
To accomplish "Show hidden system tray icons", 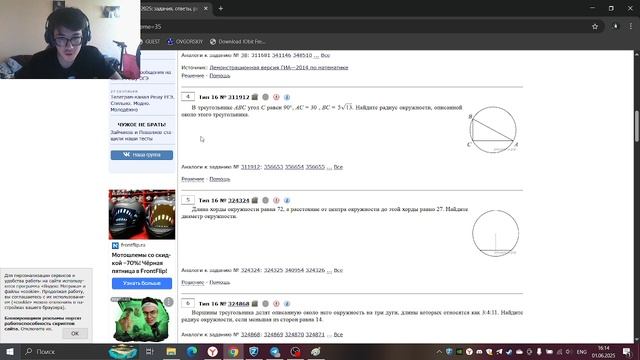I will point(439,351).
